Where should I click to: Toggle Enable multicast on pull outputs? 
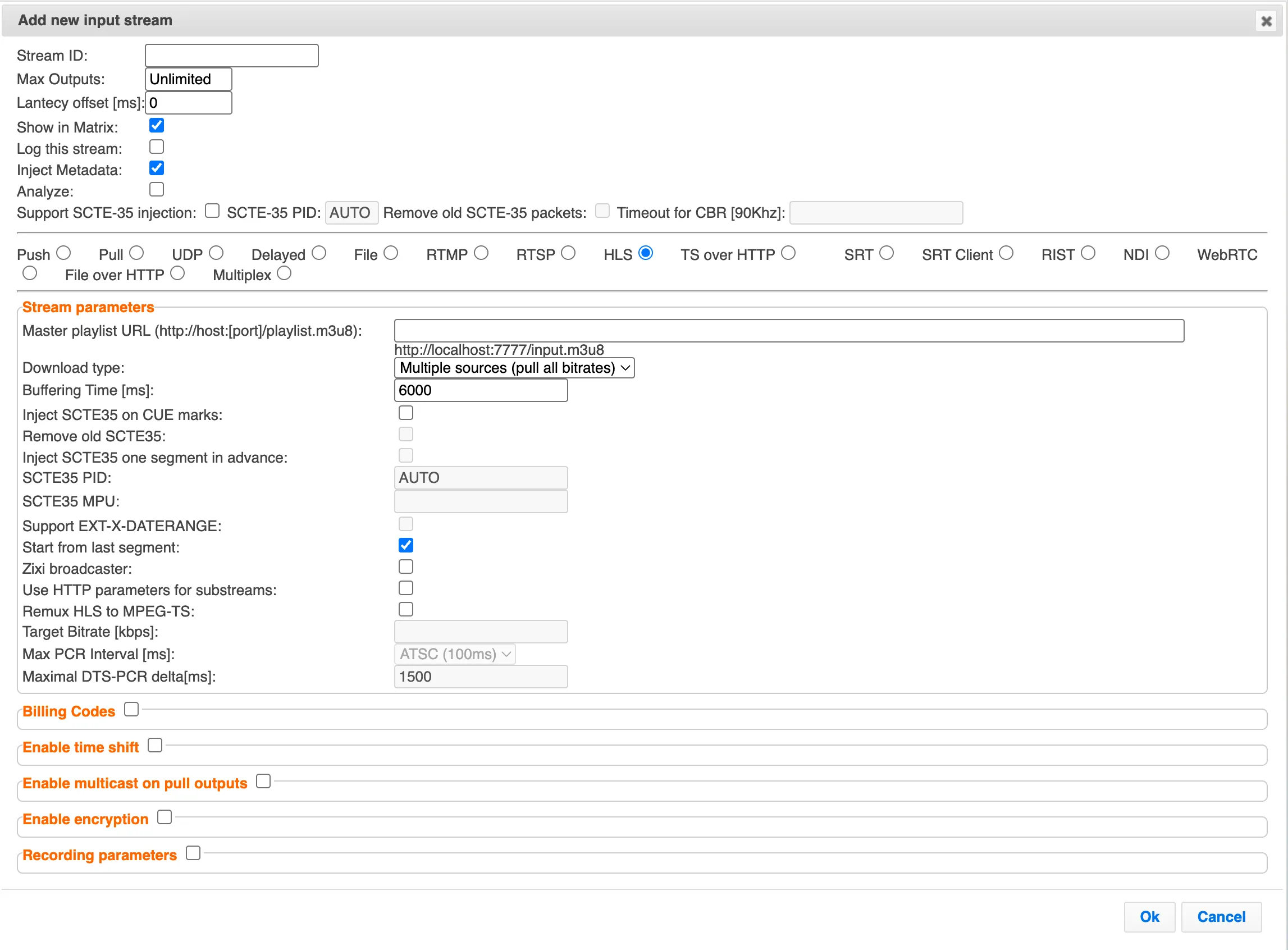[x=263, y=782]
